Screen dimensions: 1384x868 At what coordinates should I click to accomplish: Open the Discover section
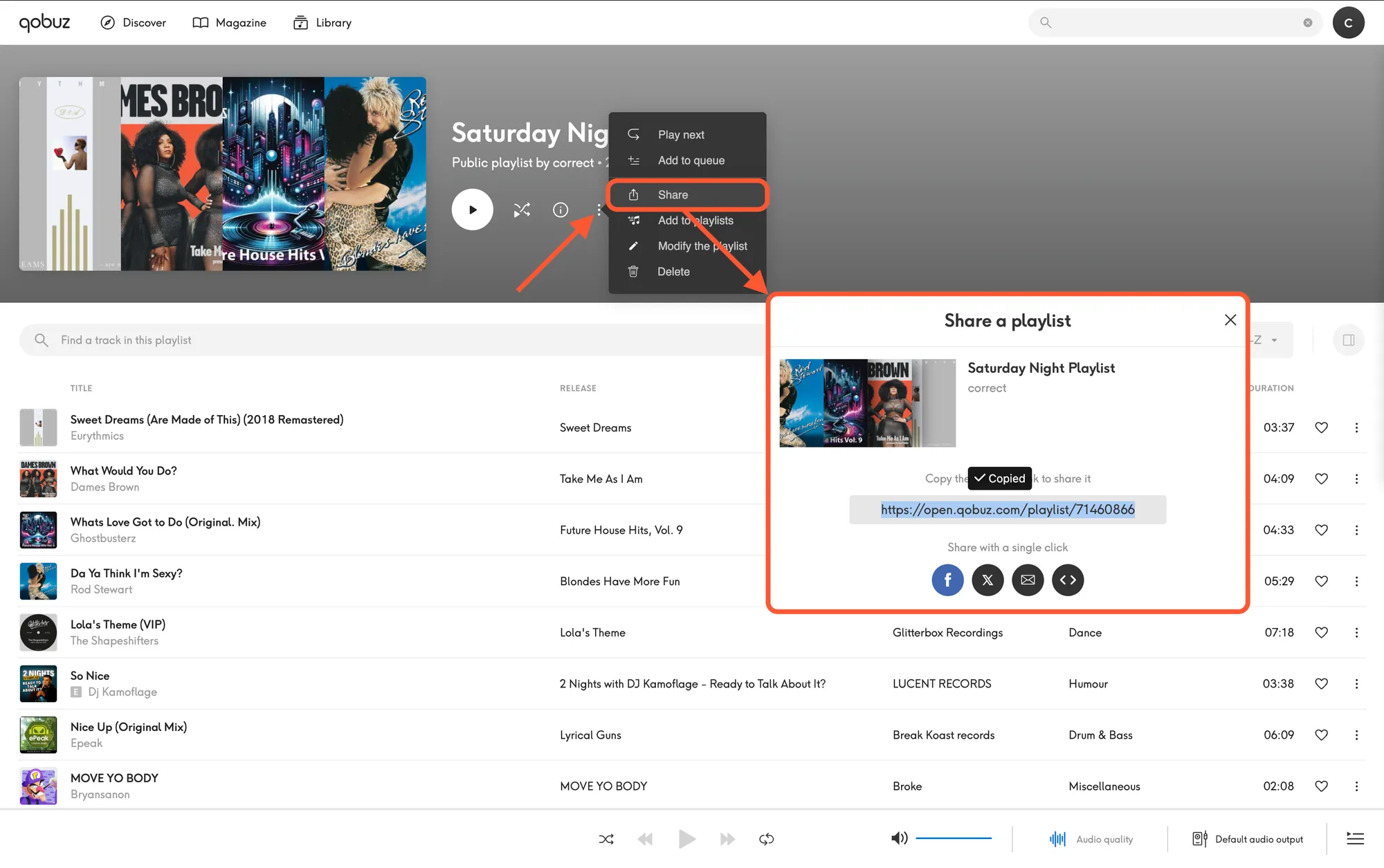133,23
